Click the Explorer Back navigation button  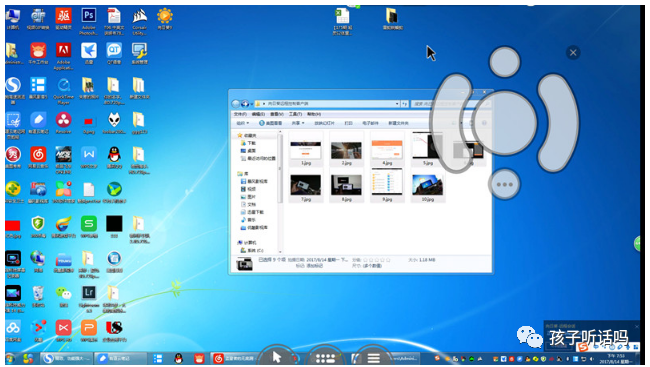(236, 104)
